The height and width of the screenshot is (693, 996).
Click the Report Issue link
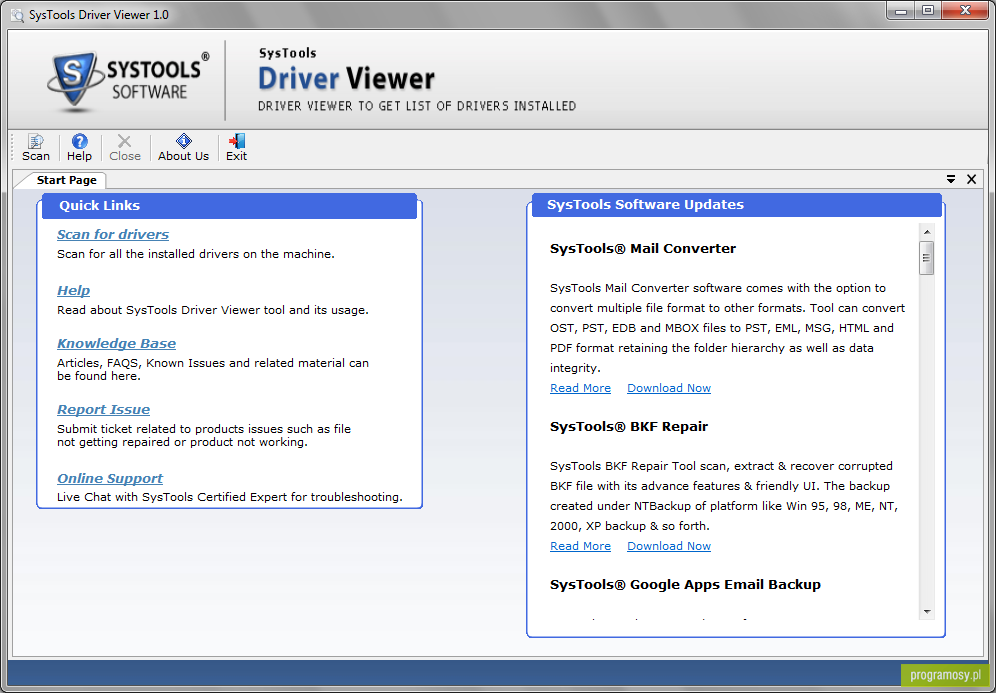tap(104, 410)
